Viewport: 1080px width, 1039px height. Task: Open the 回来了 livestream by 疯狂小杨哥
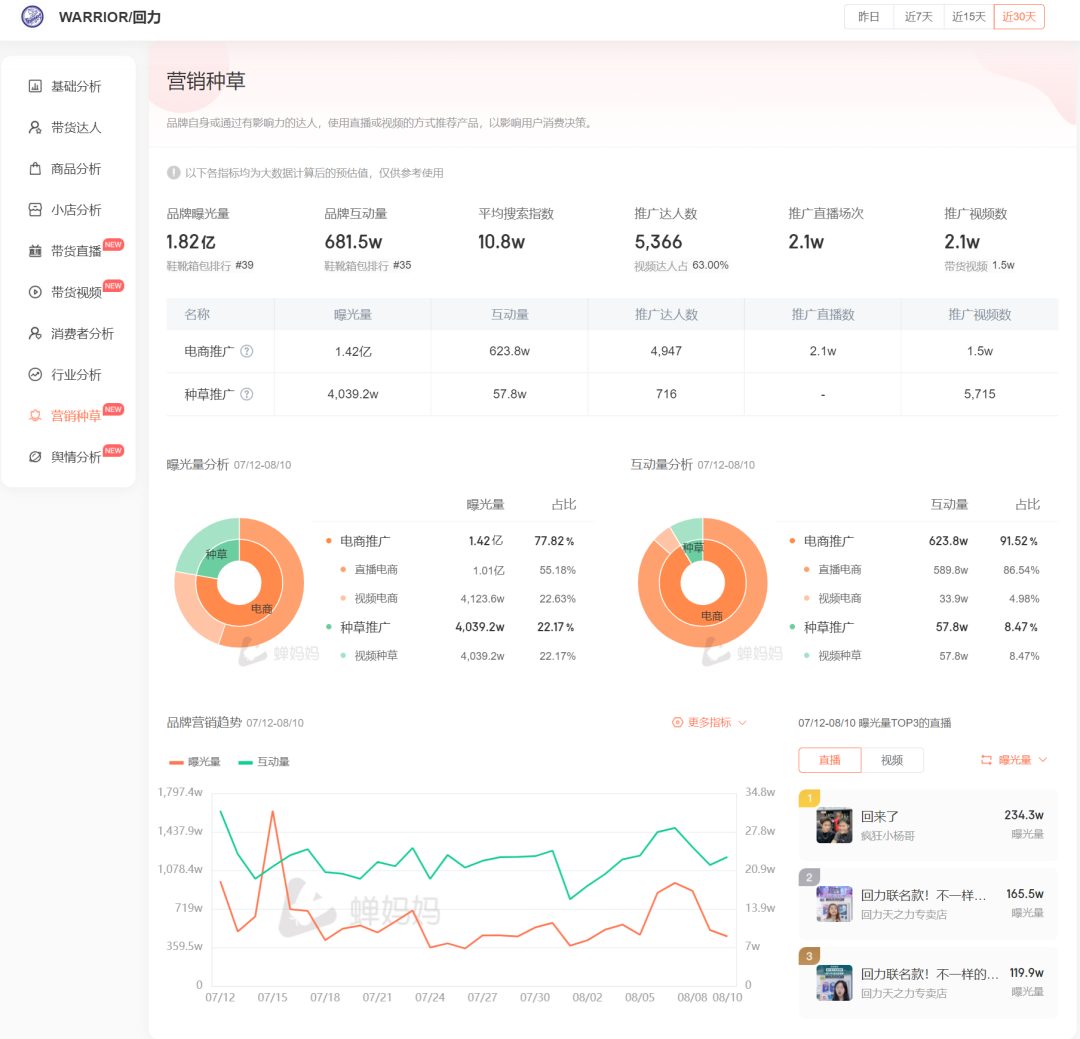[880, 816]
